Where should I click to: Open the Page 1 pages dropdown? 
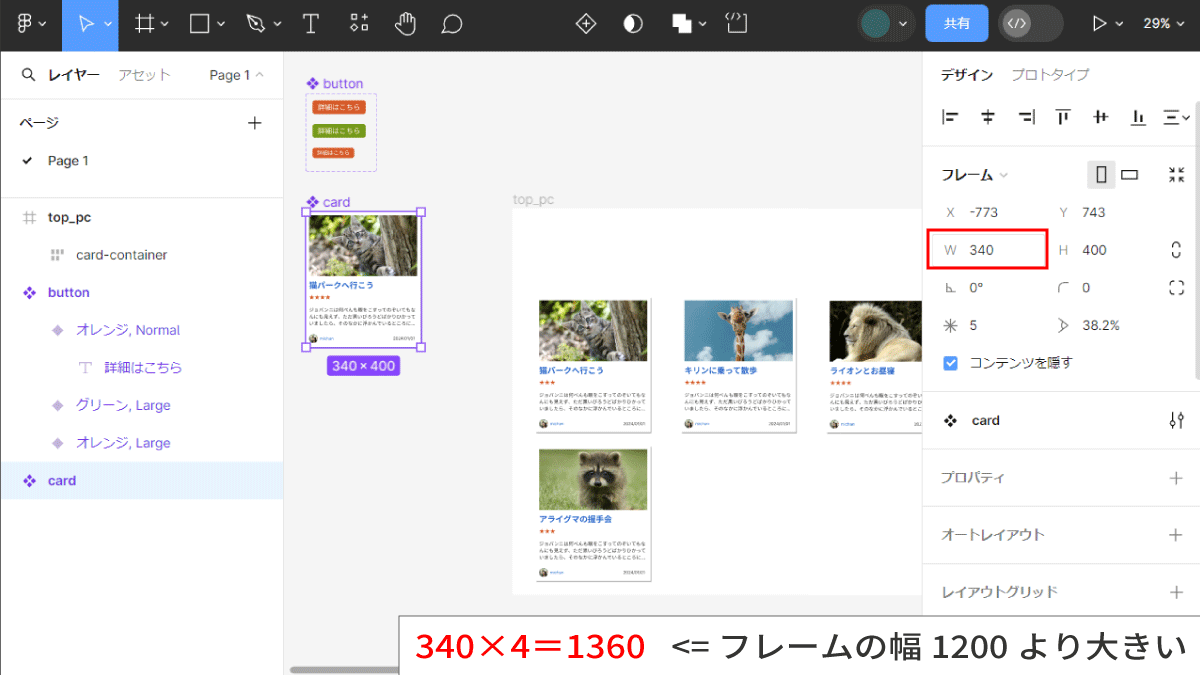click(x=236, y=75)
